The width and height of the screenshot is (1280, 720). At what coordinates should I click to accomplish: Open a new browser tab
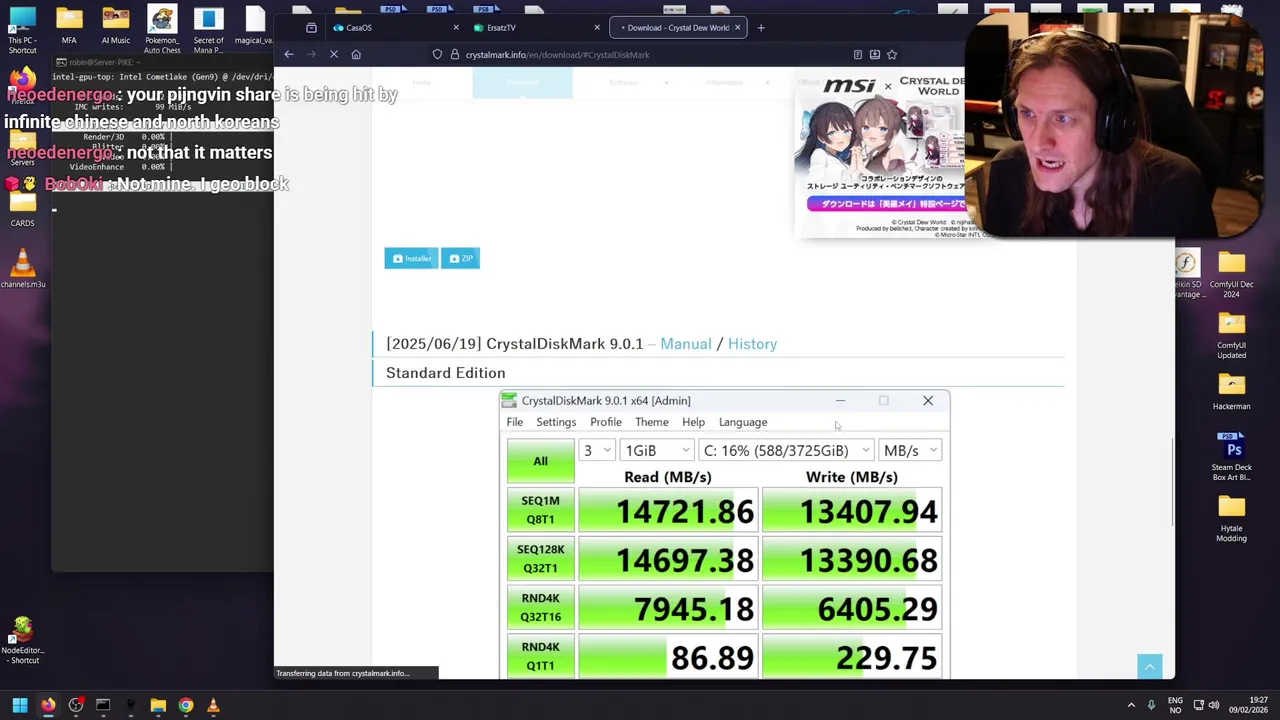coord(761,28)
